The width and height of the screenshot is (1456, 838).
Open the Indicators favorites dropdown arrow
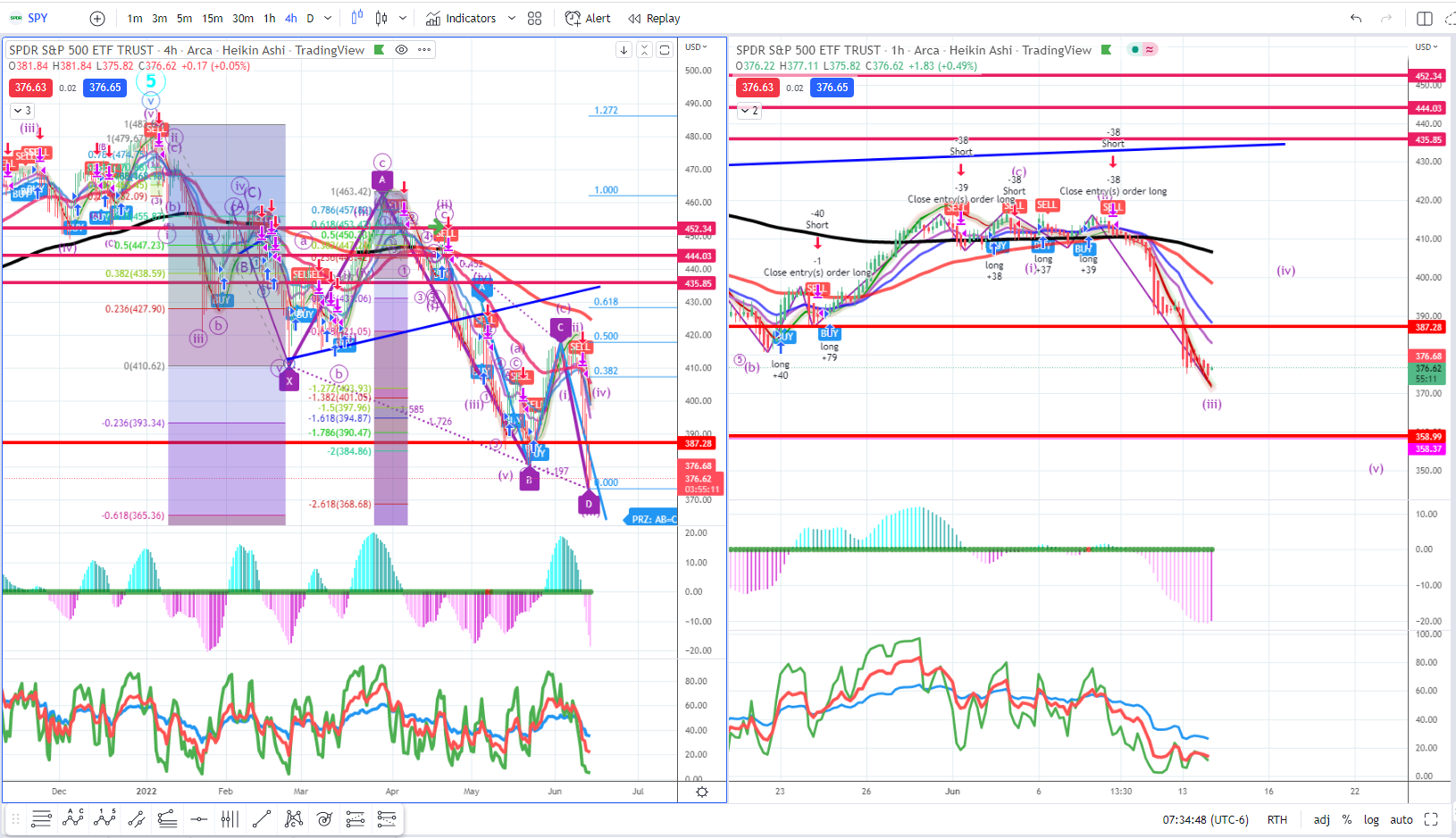click(x=512, y=18)
